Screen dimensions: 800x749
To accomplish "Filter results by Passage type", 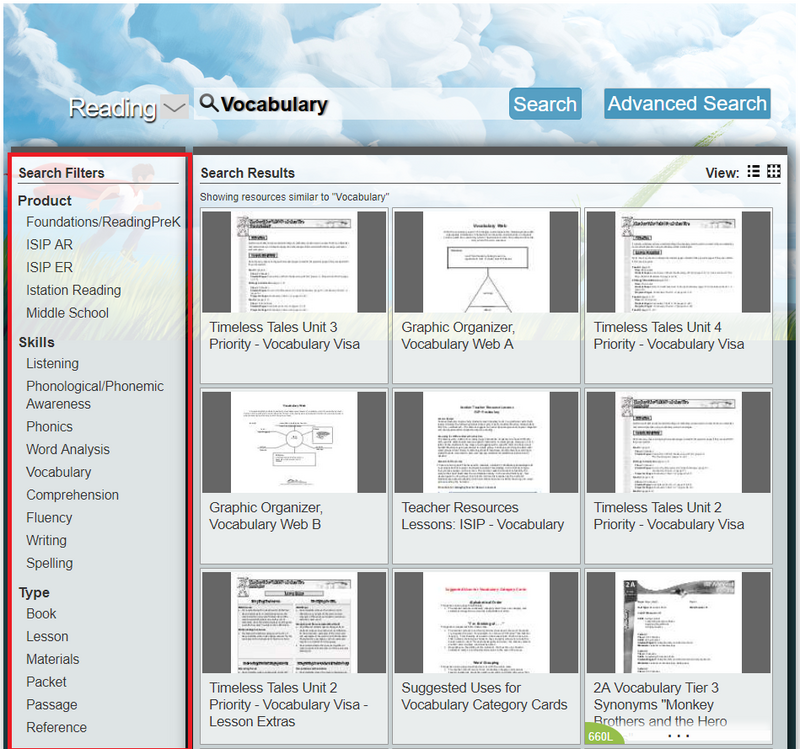I will click(52, 705).
